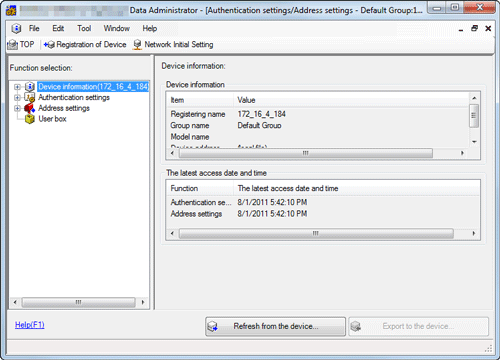The width and height of the screenshot is (500, 360).
Task: Open the Window menu
Action: 116,29
